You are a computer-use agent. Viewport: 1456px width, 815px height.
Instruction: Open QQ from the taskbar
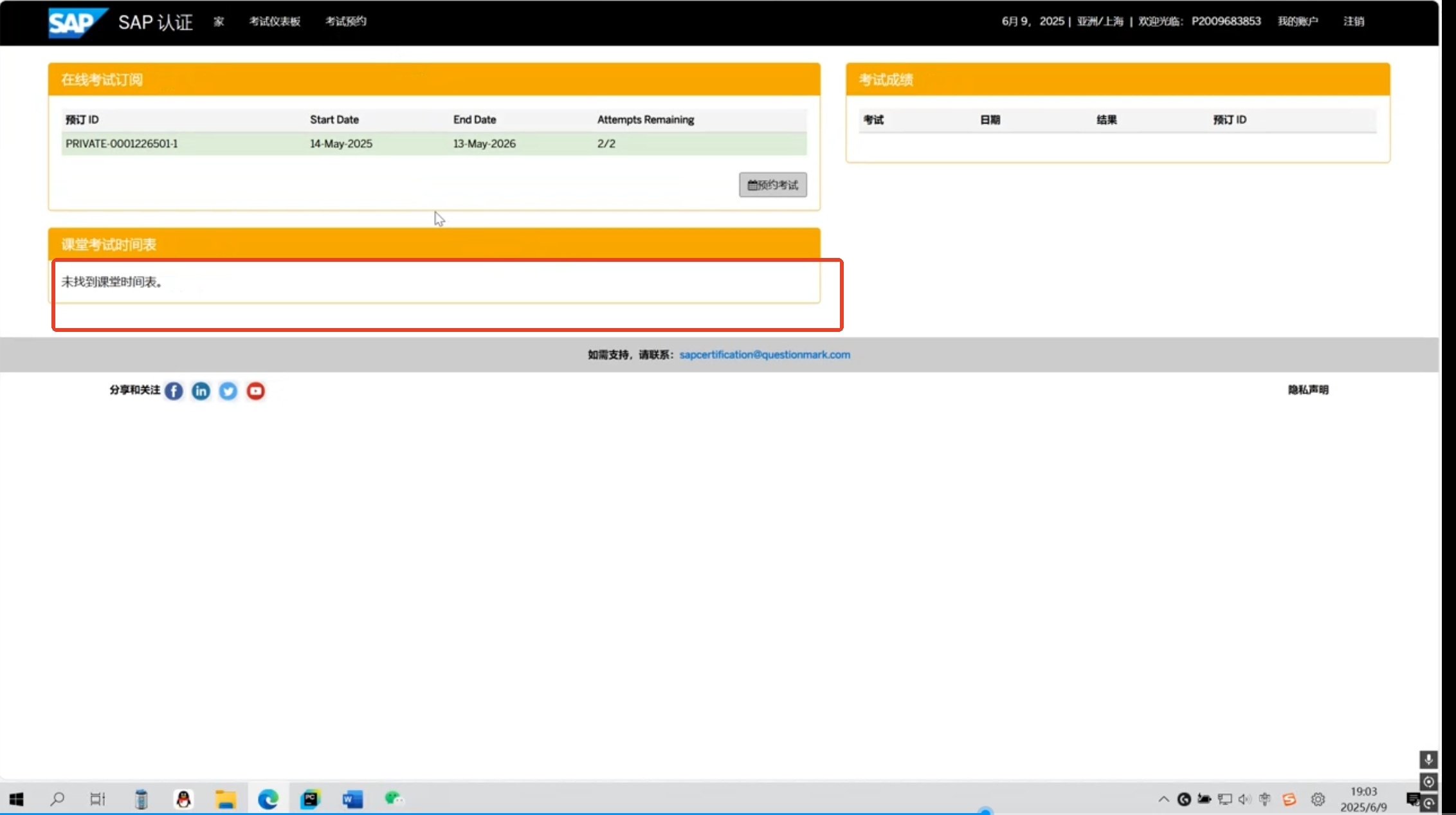click(x=184, y=799)
